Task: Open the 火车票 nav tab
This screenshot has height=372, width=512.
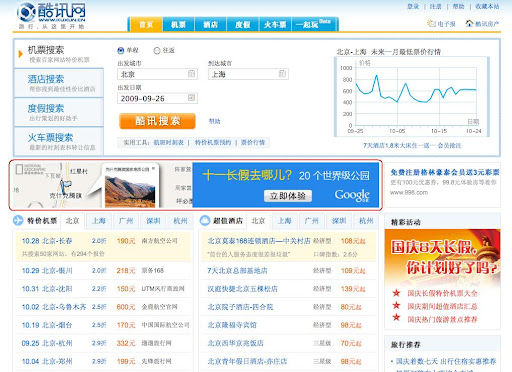Action: 275,24
